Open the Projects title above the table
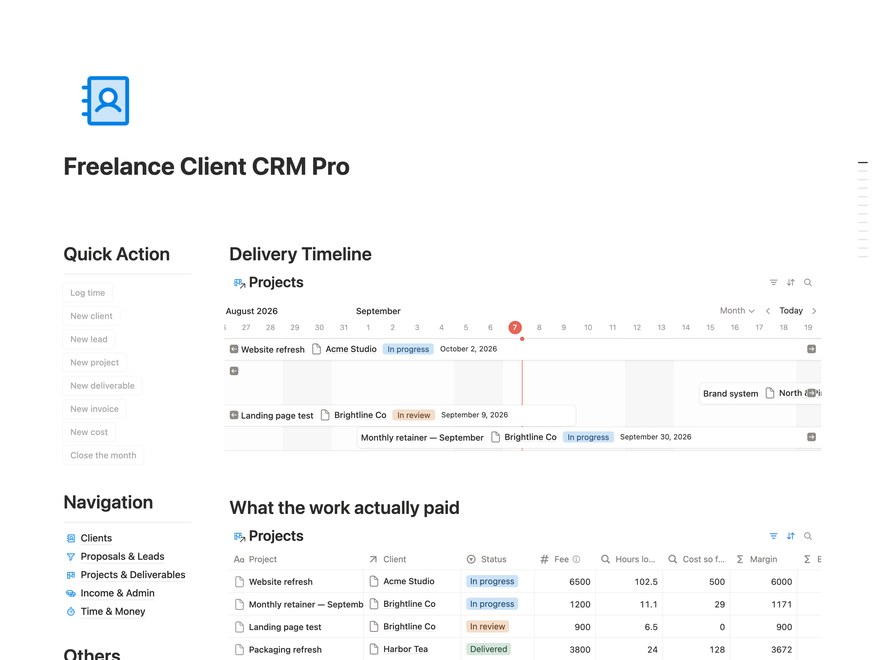 [x=276, y=537]
